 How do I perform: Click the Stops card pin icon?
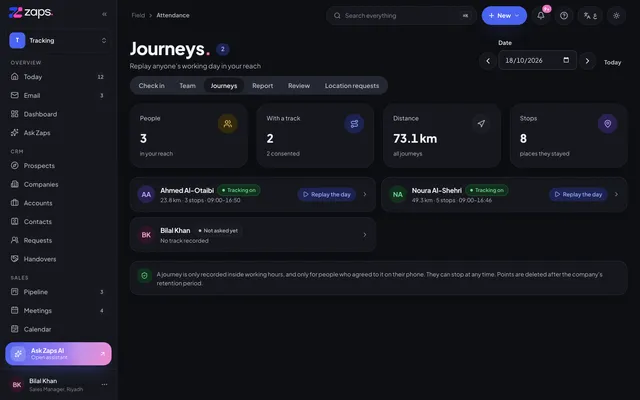(608, 124)
